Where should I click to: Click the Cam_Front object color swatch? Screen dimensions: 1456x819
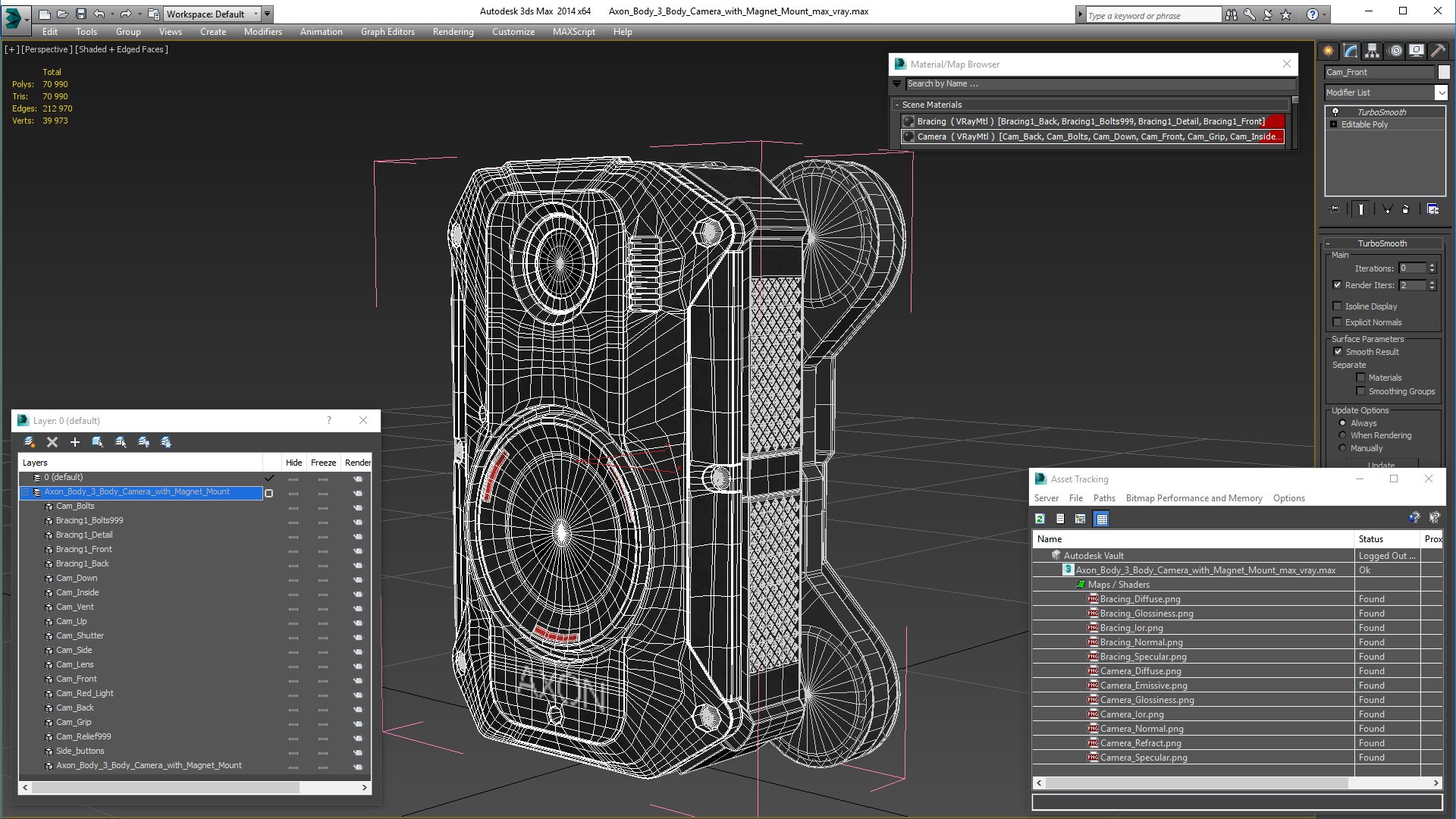(1444, 72)
